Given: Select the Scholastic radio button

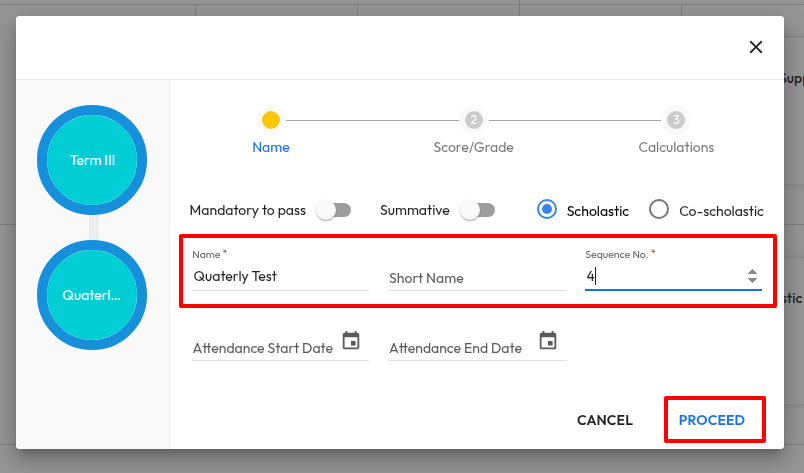Looking at the screenshot, I should coord(547,210).
